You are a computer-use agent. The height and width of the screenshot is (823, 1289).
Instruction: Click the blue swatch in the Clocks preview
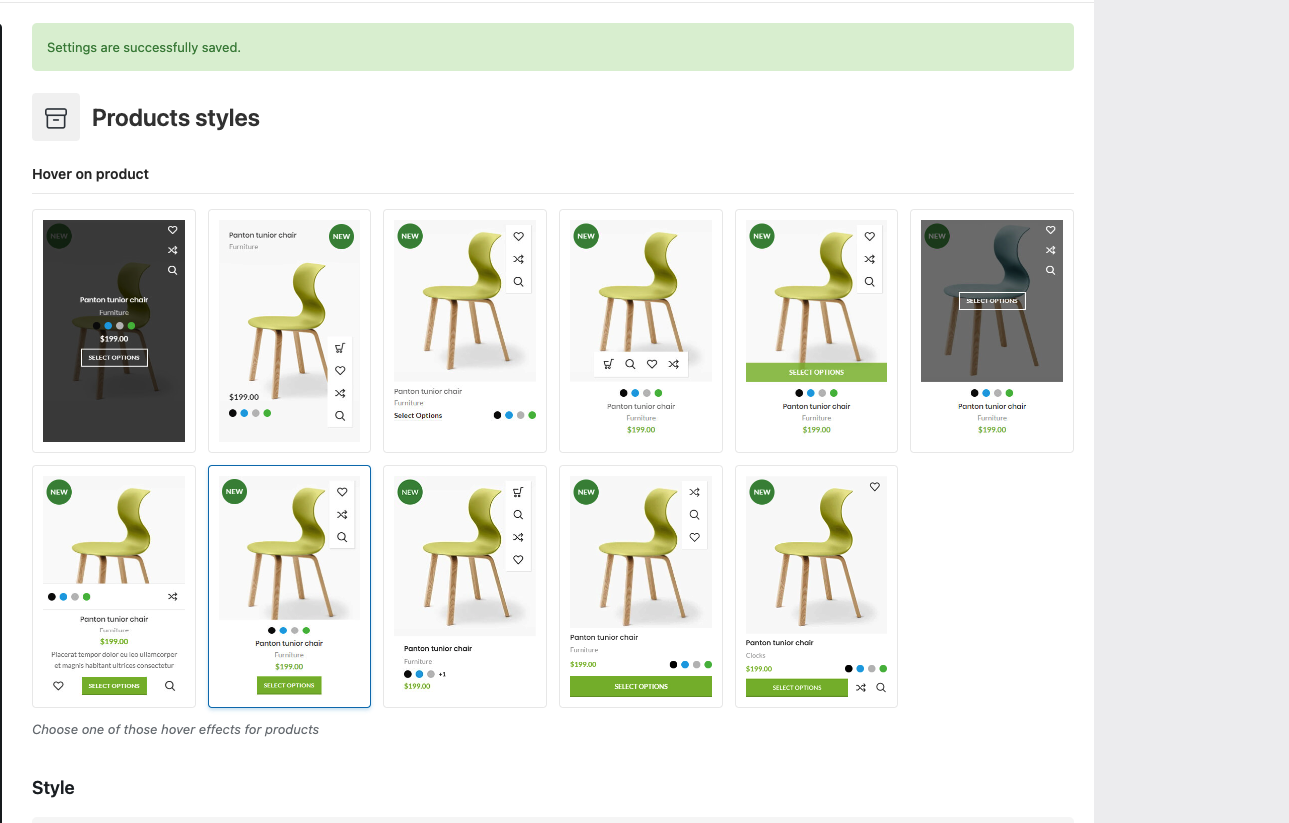860,668
